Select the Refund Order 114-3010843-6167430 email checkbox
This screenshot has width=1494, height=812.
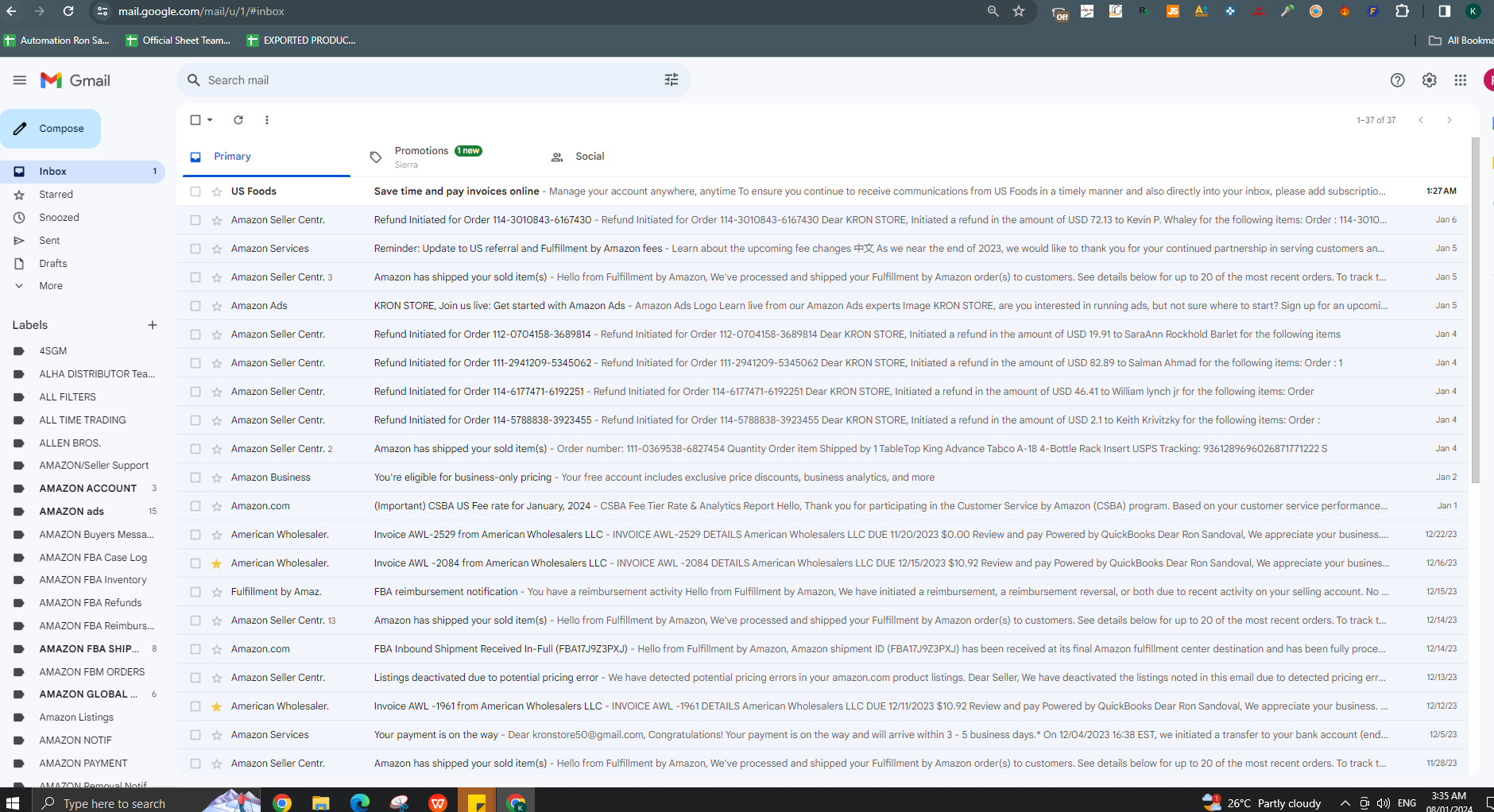tap(195, 220)
